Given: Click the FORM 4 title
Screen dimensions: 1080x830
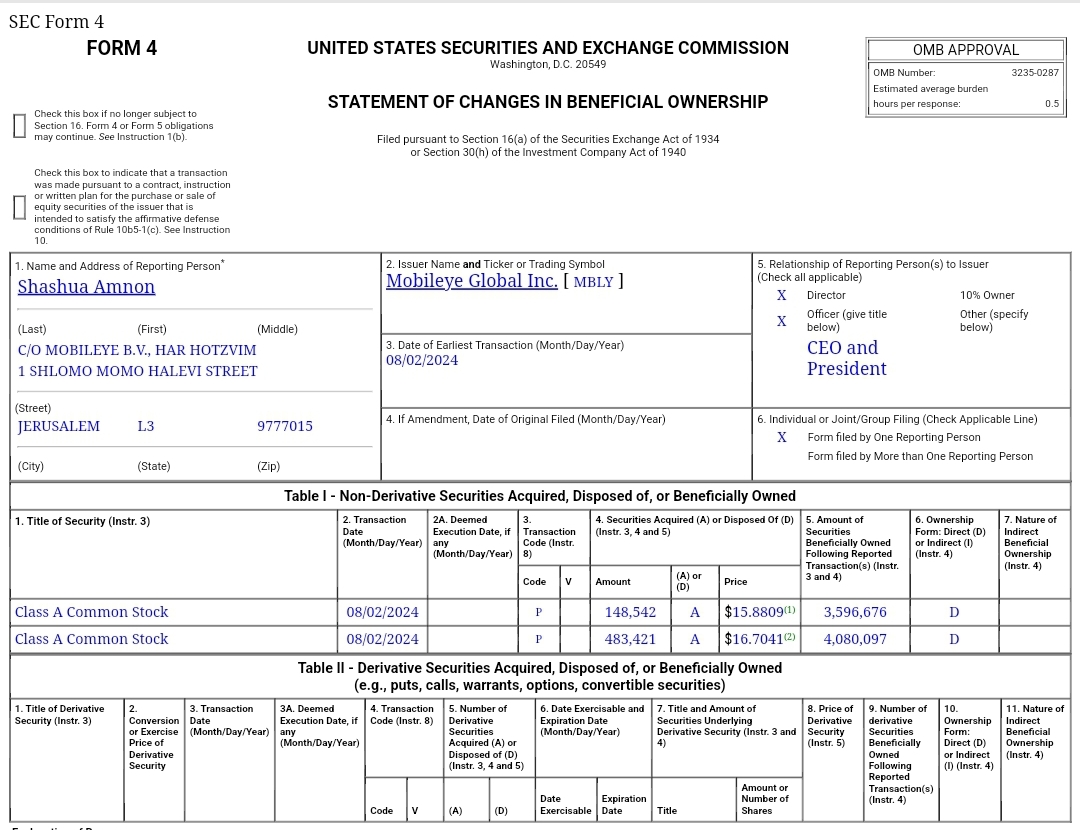Looking at the screenshot, I should click(x=122, y=48).
